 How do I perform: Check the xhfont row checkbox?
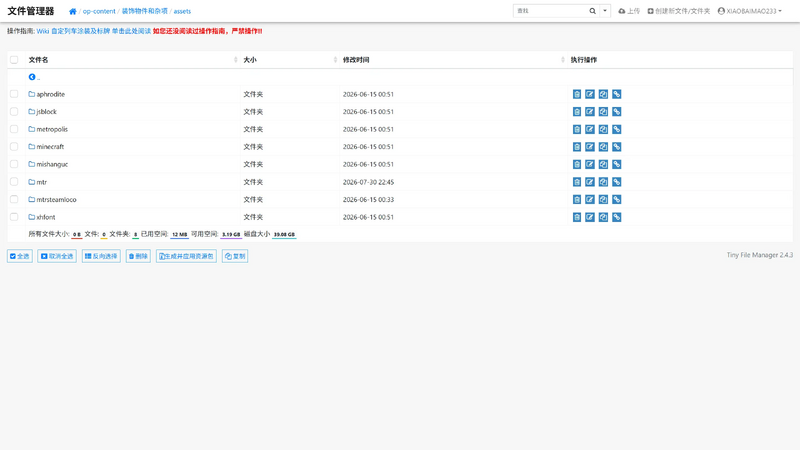[14, 217]
